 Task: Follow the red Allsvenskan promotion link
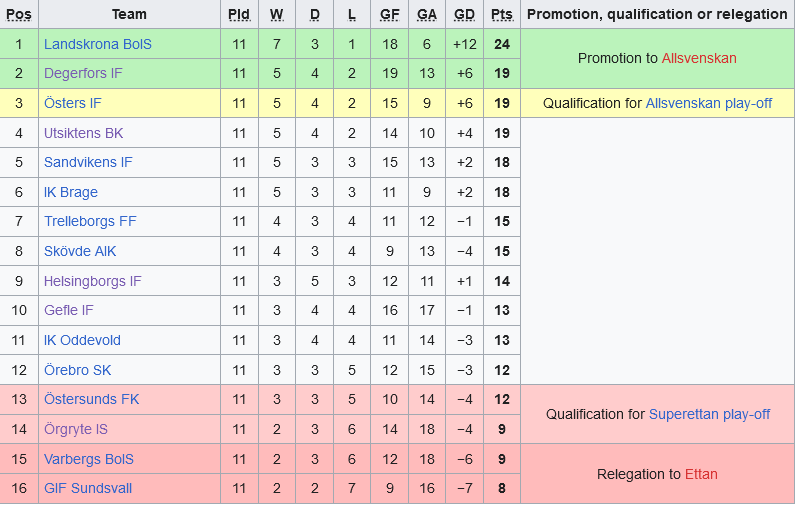[698, 58]
